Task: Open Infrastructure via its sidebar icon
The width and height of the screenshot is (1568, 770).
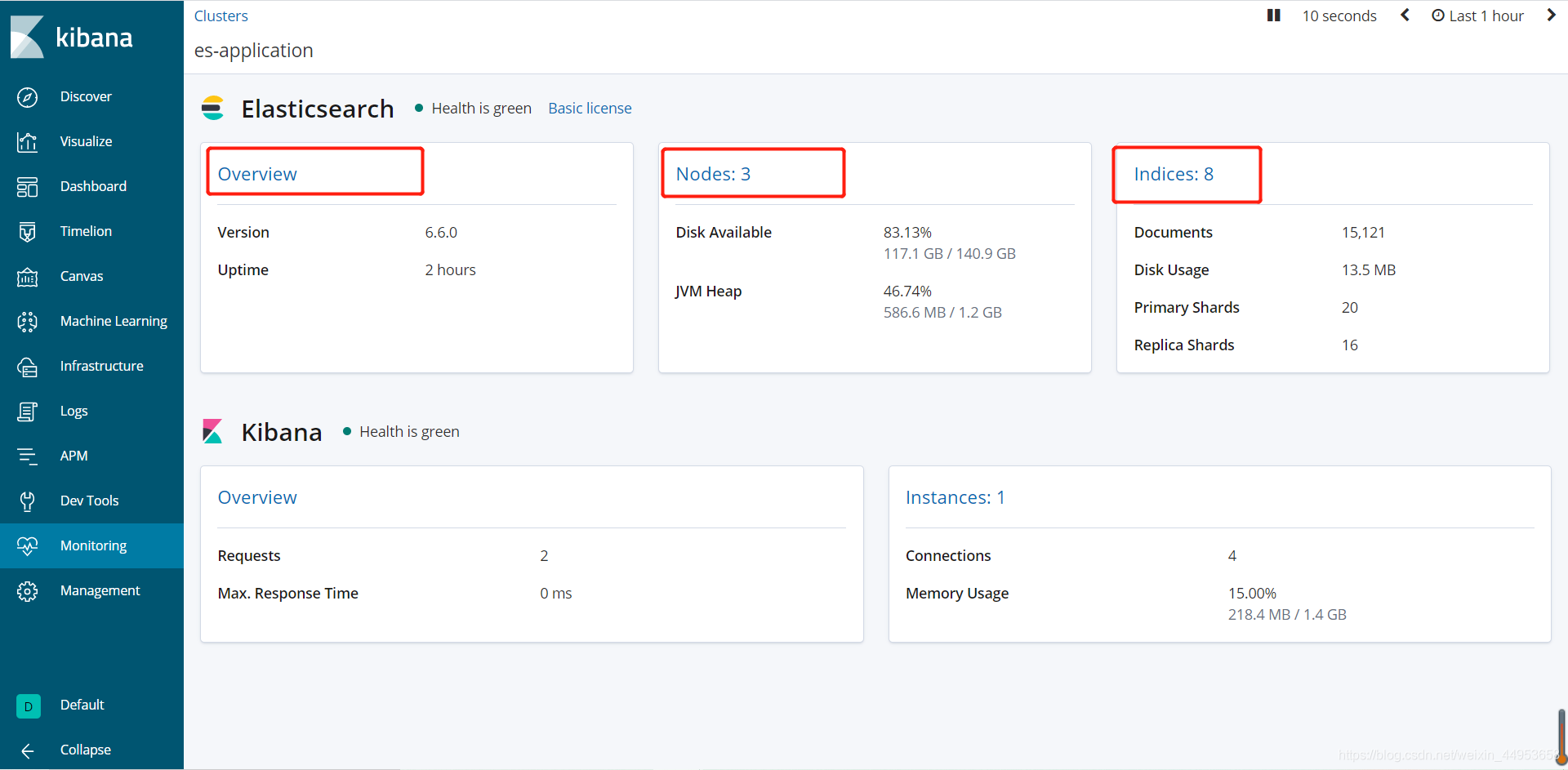Action: pyautogui.click(x=27, y=367)
